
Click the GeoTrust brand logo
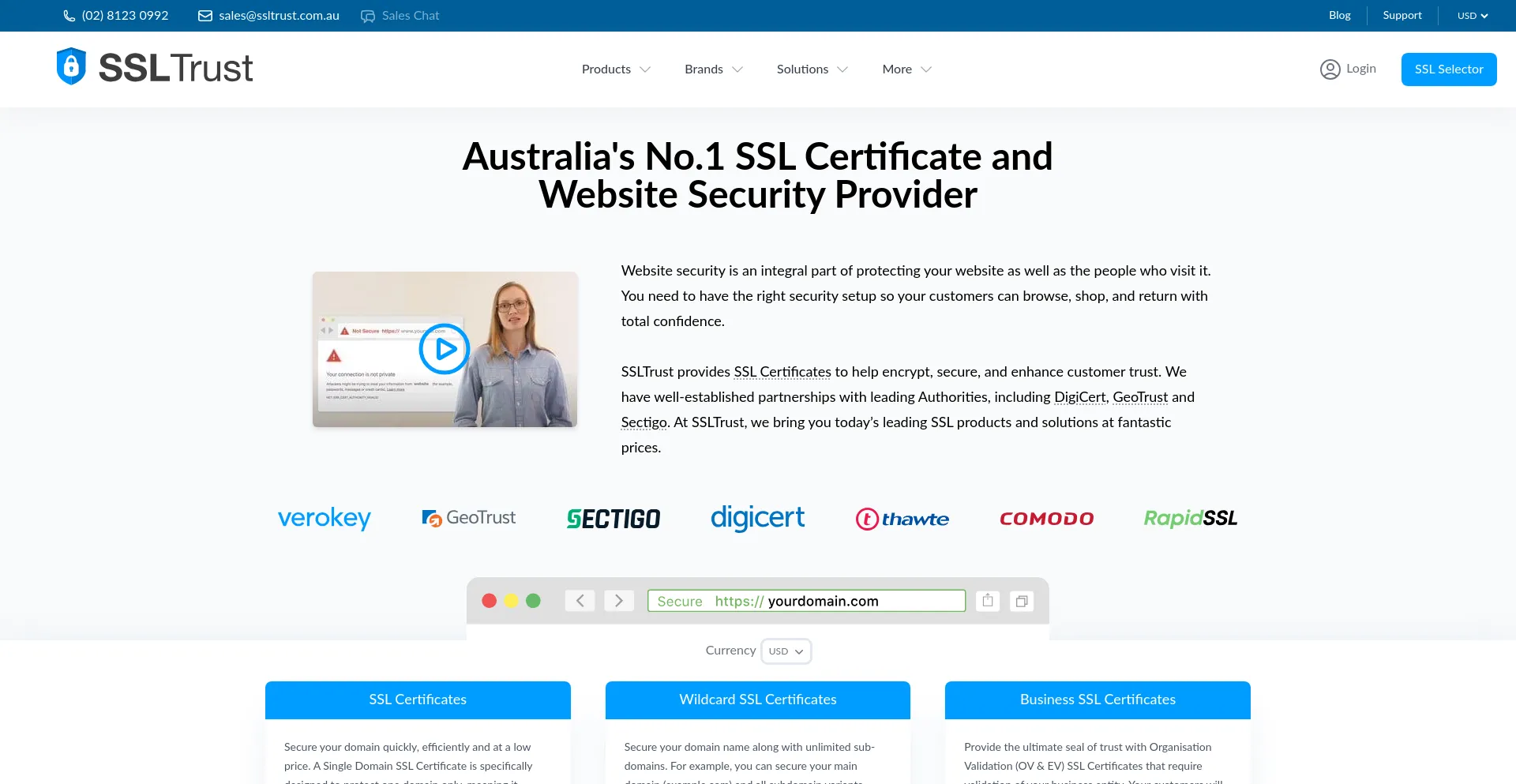[x=469, y=518]
